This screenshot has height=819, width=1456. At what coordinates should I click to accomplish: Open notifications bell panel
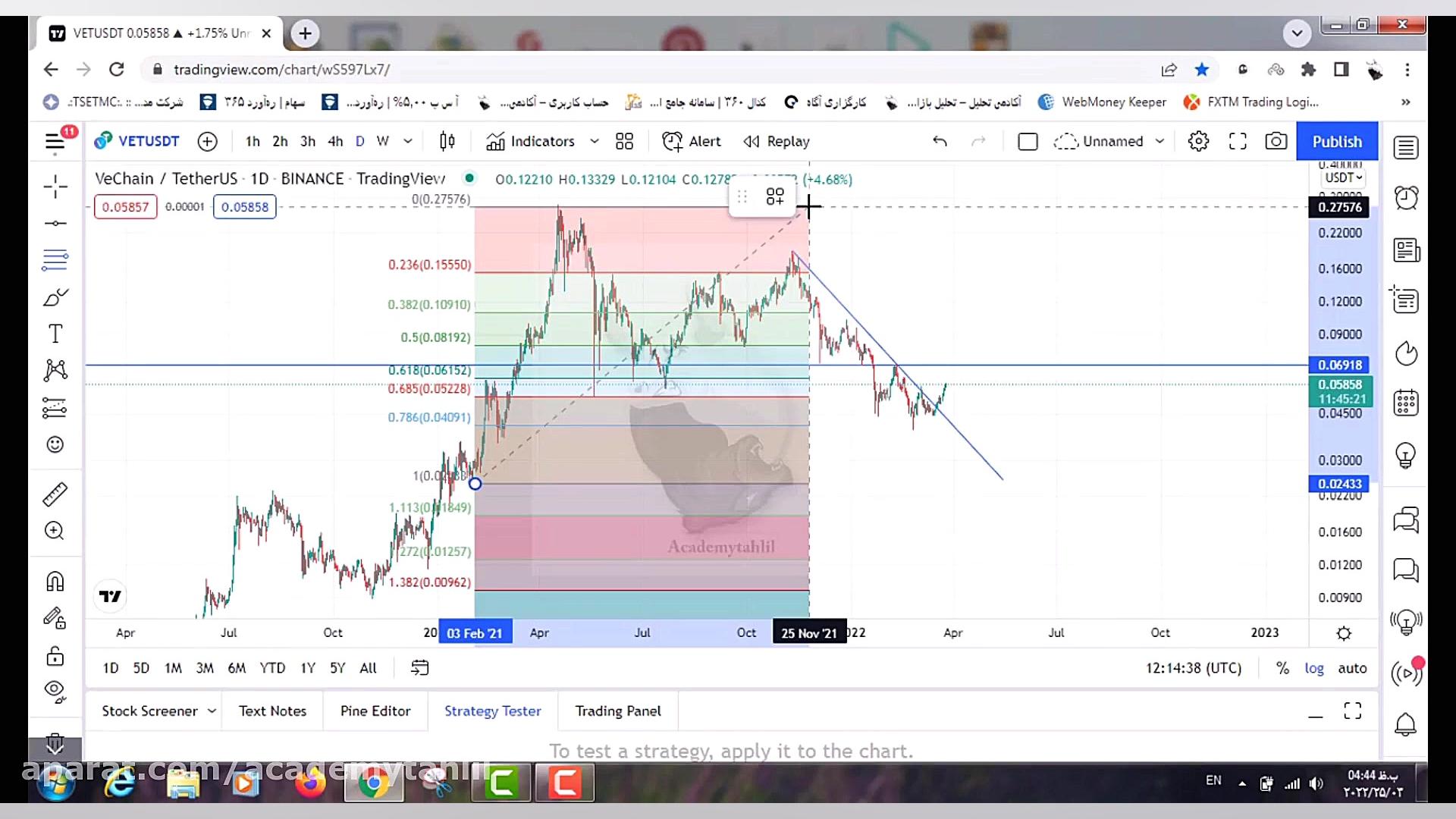coord(1406,725)
